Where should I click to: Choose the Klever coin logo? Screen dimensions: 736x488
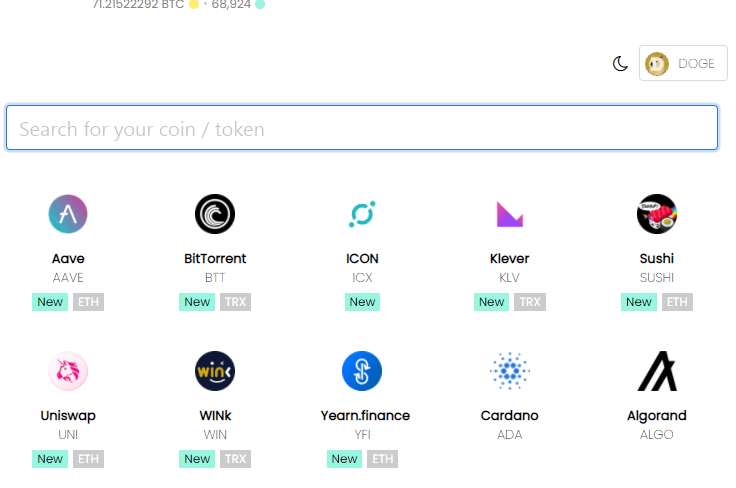click(x=510, y=214)
